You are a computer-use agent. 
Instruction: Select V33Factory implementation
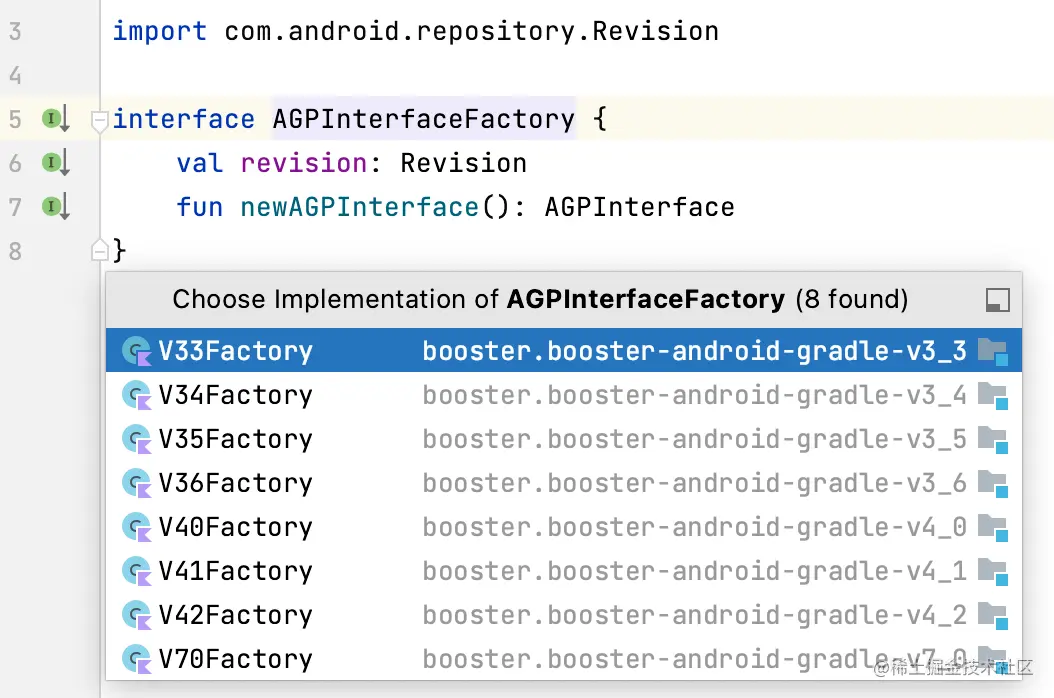coord(563,350)
